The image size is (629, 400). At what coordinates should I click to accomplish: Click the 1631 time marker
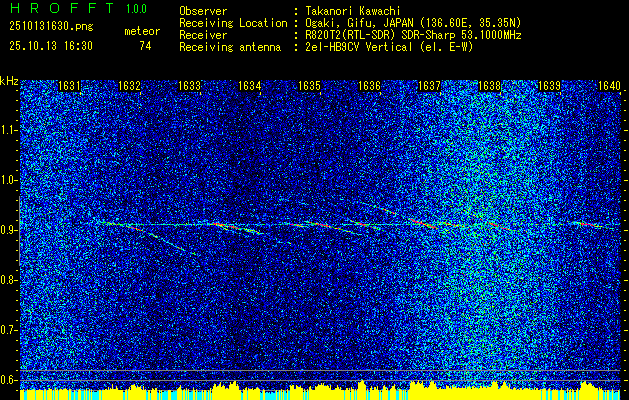click(x=69, y=86)
